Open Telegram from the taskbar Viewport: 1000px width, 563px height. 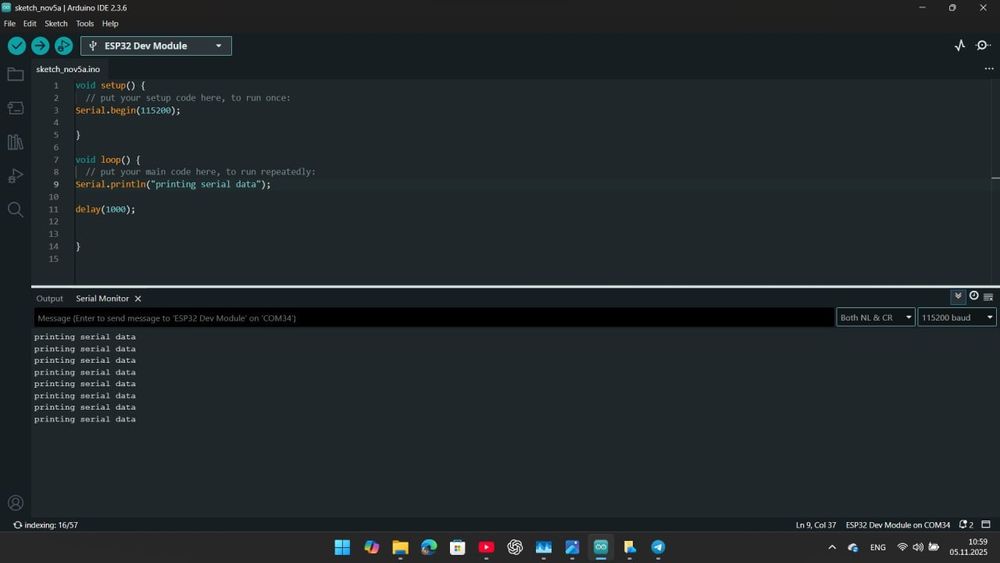click(x=658, y=547)
